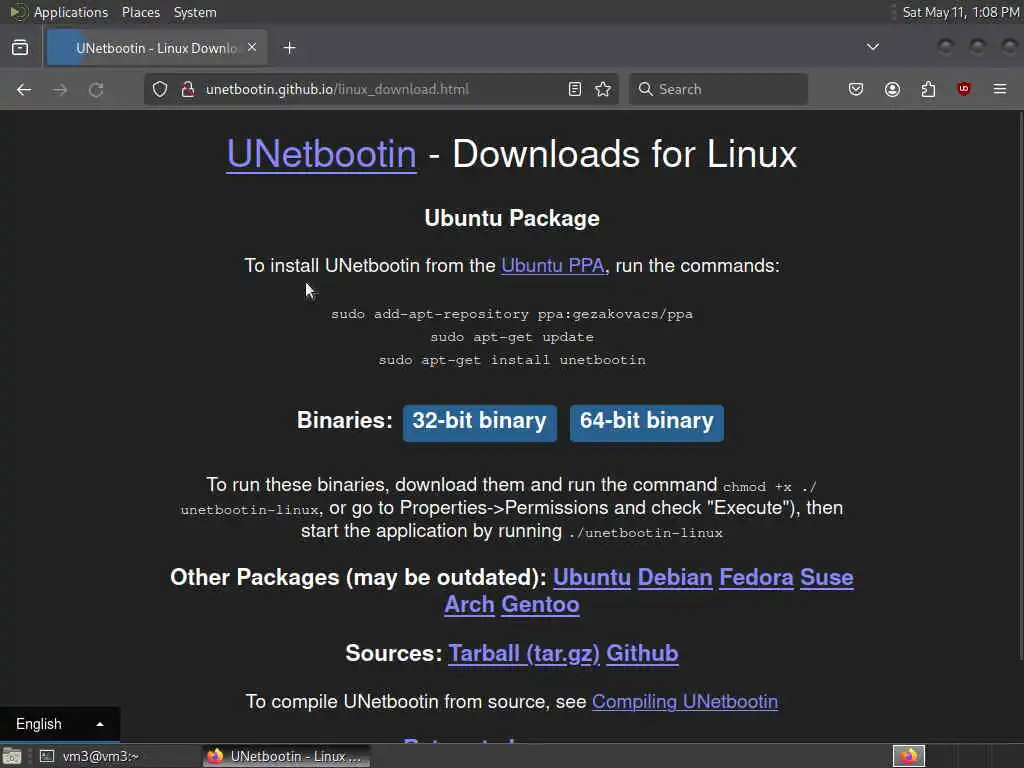The height and width of the screenshot is (768, 1024).
Task: Click the page vertical scrollbar
Action: coord(1021,385)
